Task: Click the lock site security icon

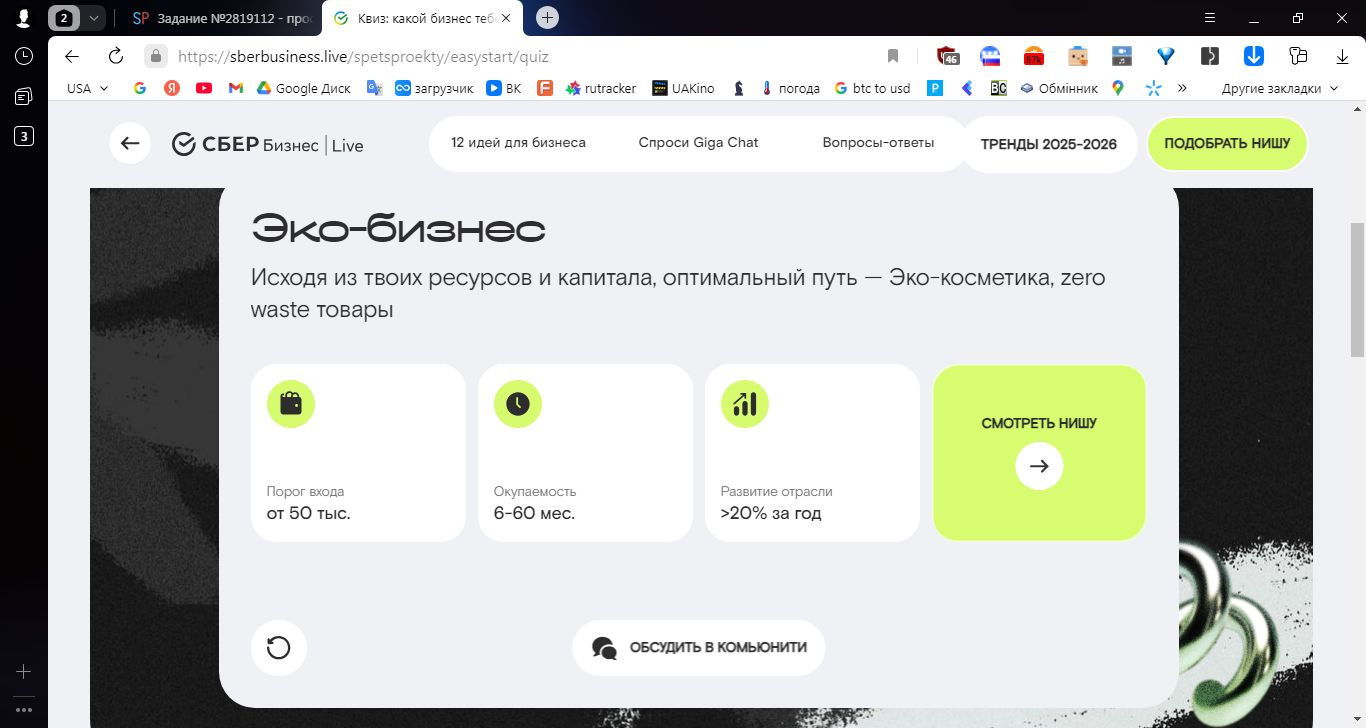Action: [x=155, y=56]
